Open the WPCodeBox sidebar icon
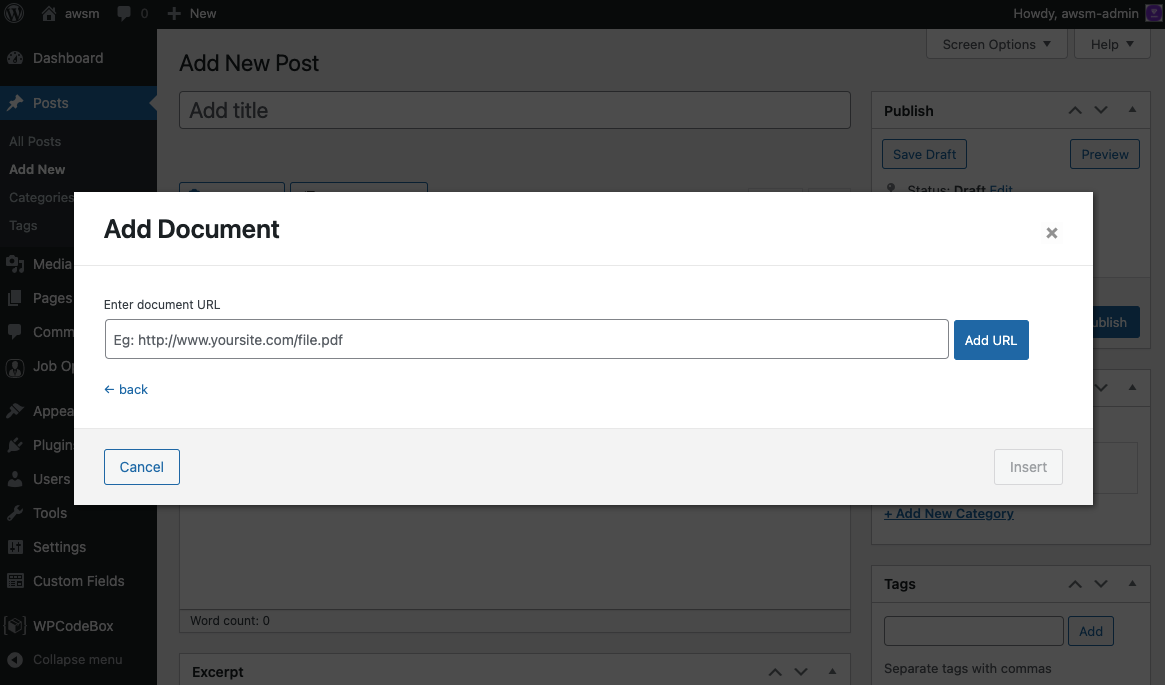The height and width of the screenshot is (685, 1165). click(15, 626)
